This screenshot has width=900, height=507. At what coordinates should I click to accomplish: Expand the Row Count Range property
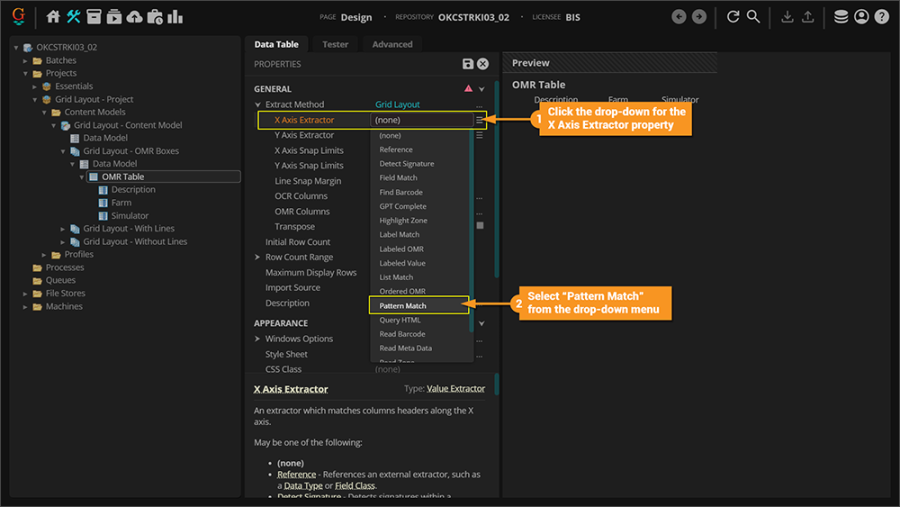click(258, 257)
